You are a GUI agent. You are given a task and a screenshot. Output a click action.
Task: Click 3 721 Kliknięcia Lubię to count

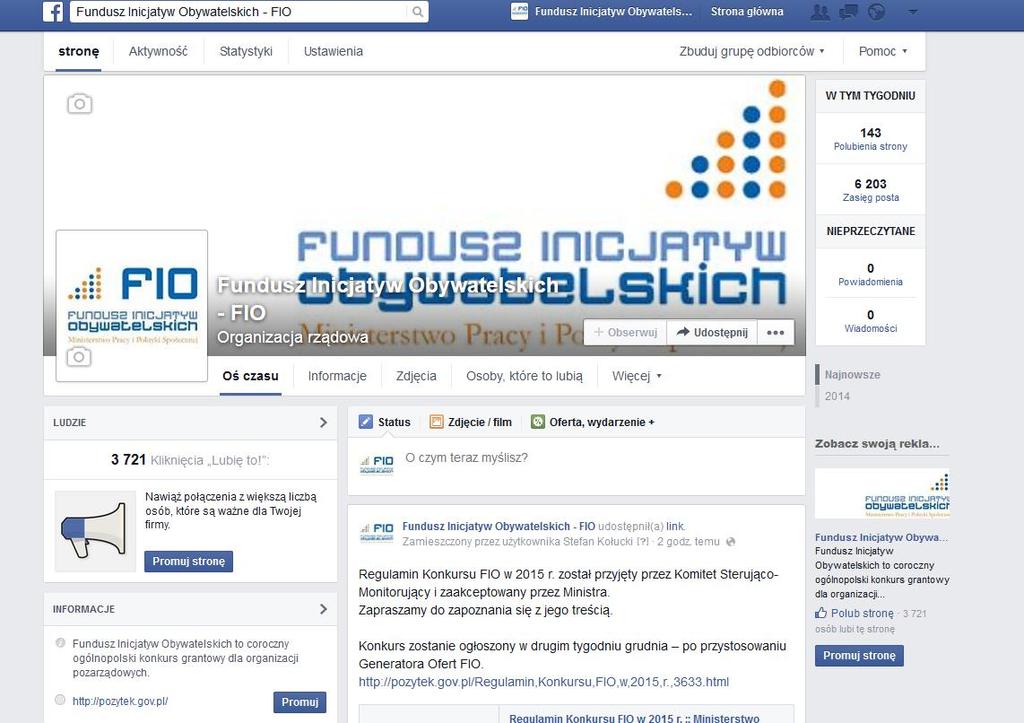[190, 460]
